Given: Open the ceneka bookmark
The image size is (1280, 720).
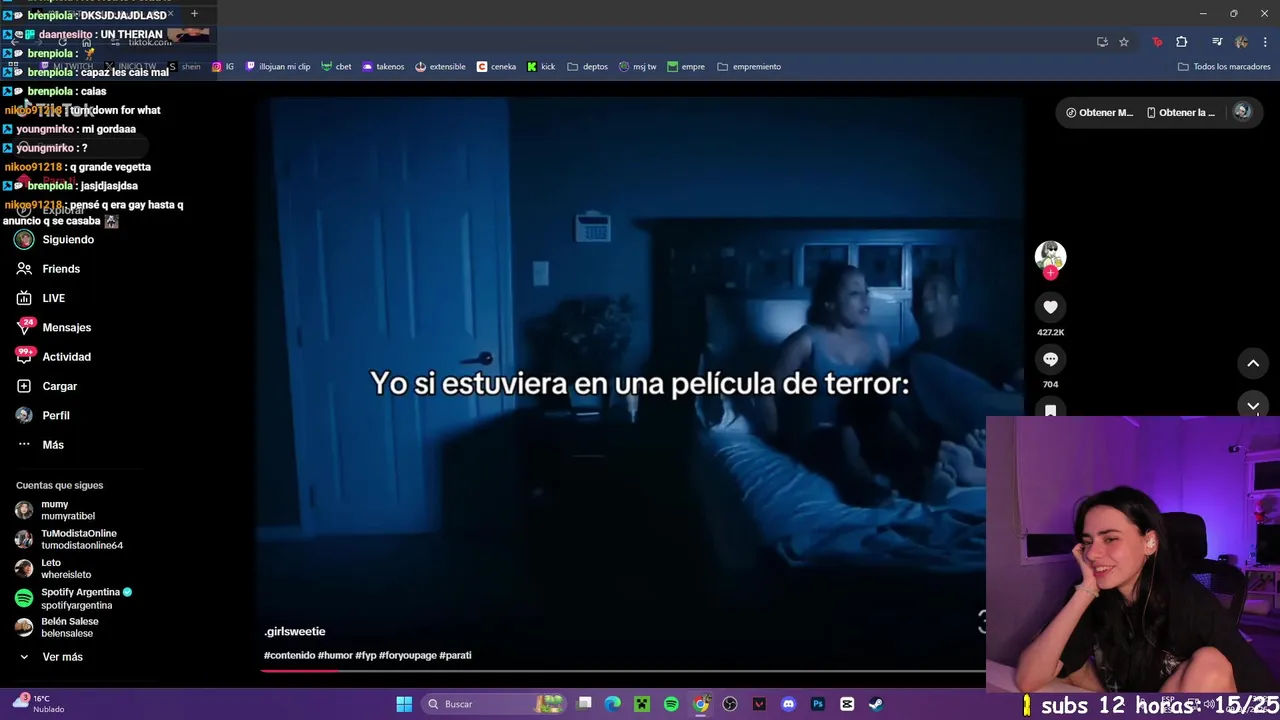Looking at the screenshot, I should click(x=497, y=67).
